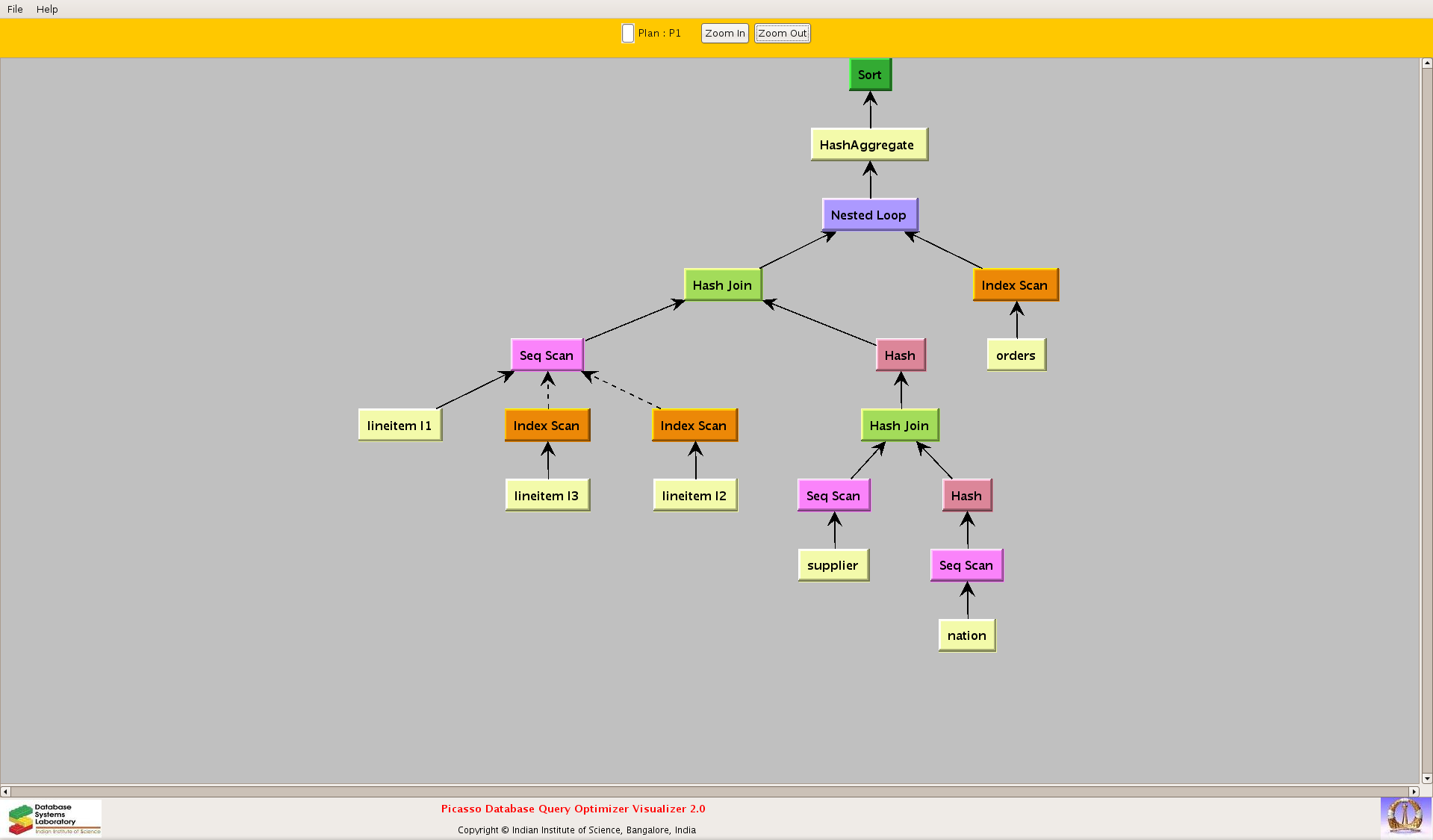Click the purple Nested Loop node
The width and height of the screenshot is (1433, 840).
869,215
